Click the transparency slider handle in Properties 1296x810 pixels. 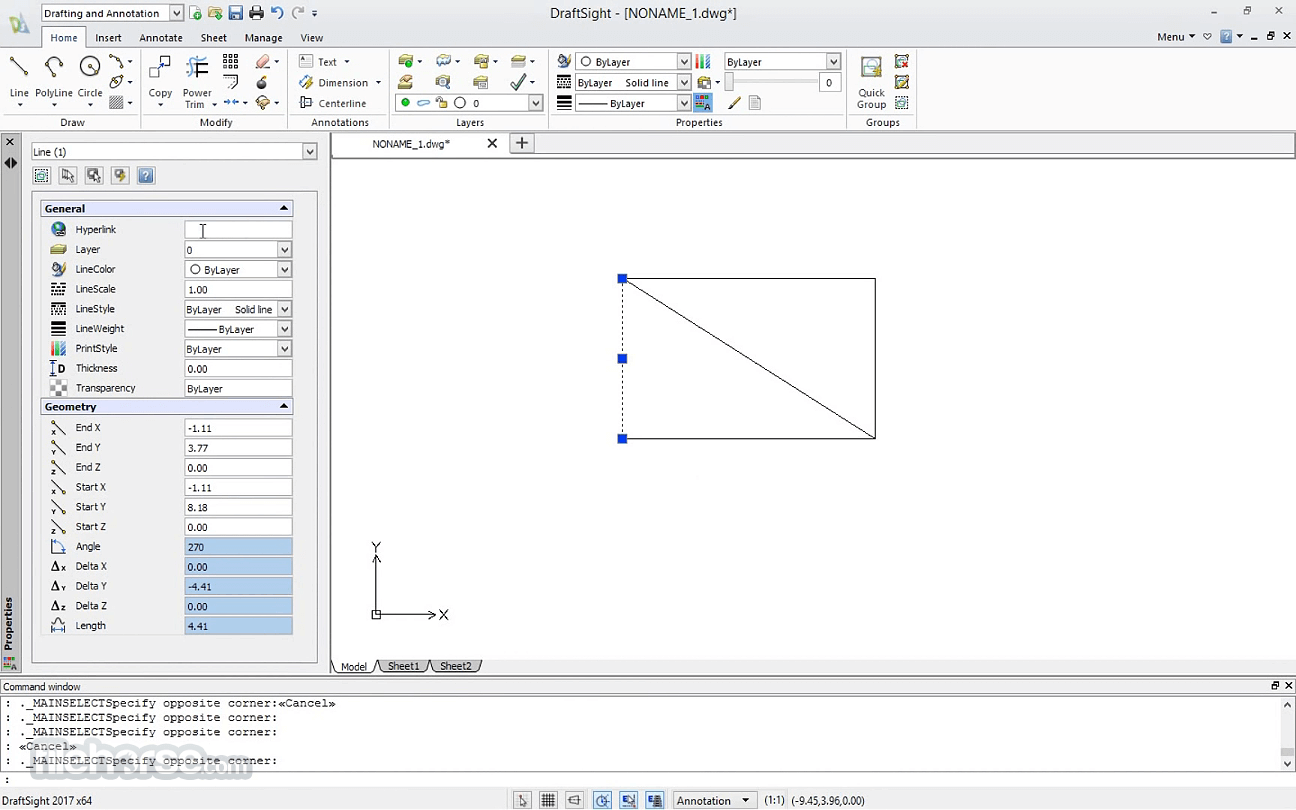pyautogui.click(x=729, y=83)
